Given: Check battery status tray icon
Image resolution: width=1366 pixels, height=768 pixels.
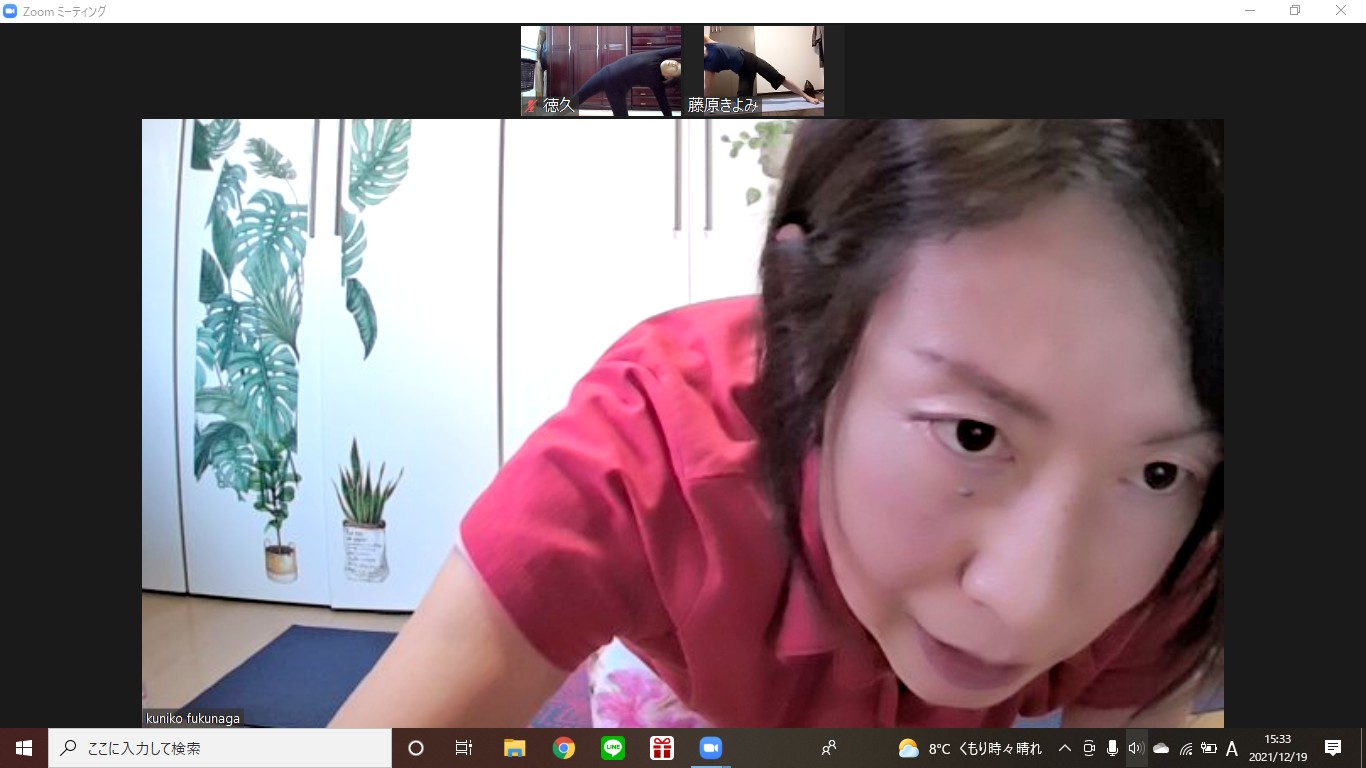Looking at the screenshot, I should 1209,748.
